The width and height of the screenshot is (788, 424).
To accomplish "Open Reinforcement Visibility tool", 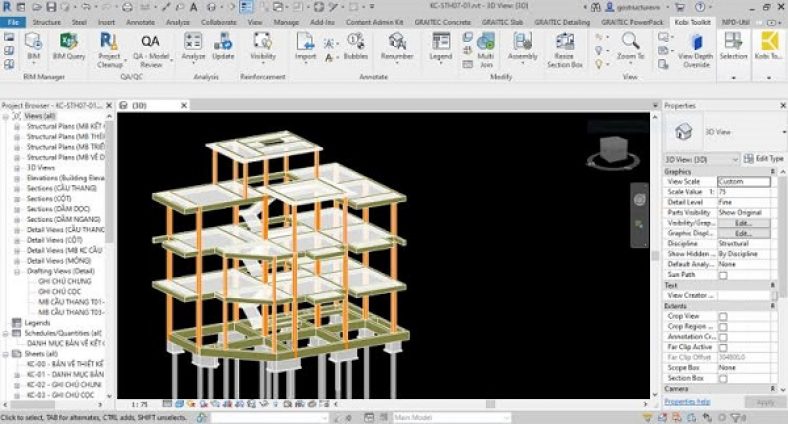I will tap(263, 46).
